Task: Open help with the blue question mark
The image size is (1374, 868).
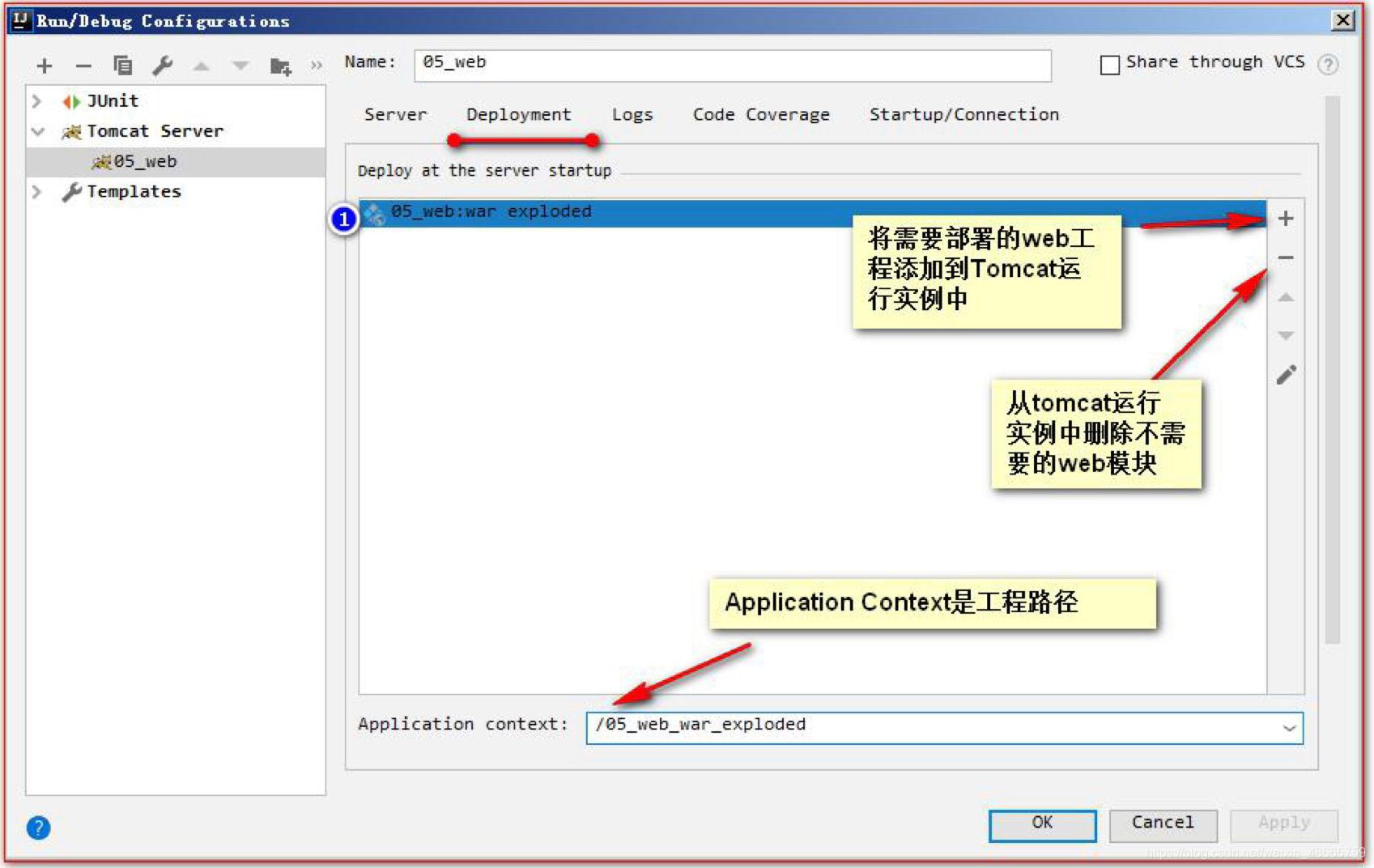Action: pos(38,828)
